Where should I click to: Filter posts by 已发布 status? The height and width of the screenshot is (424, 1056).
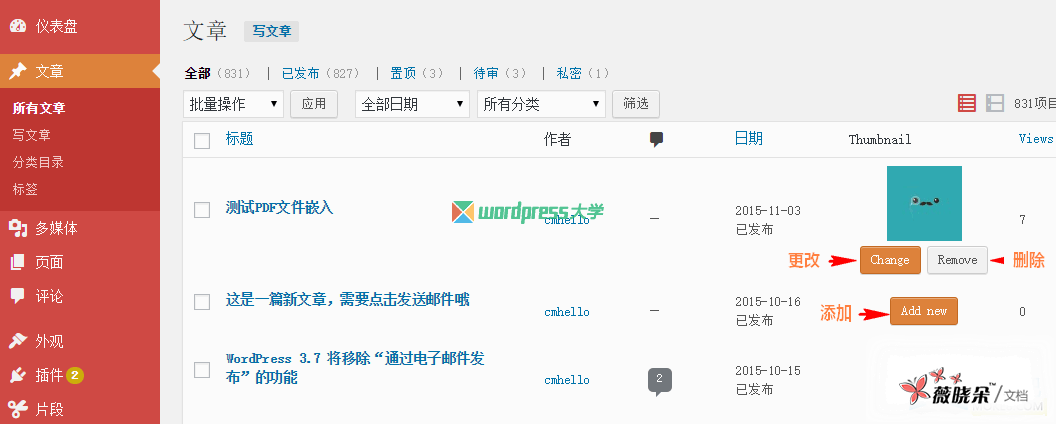[300, 73]
